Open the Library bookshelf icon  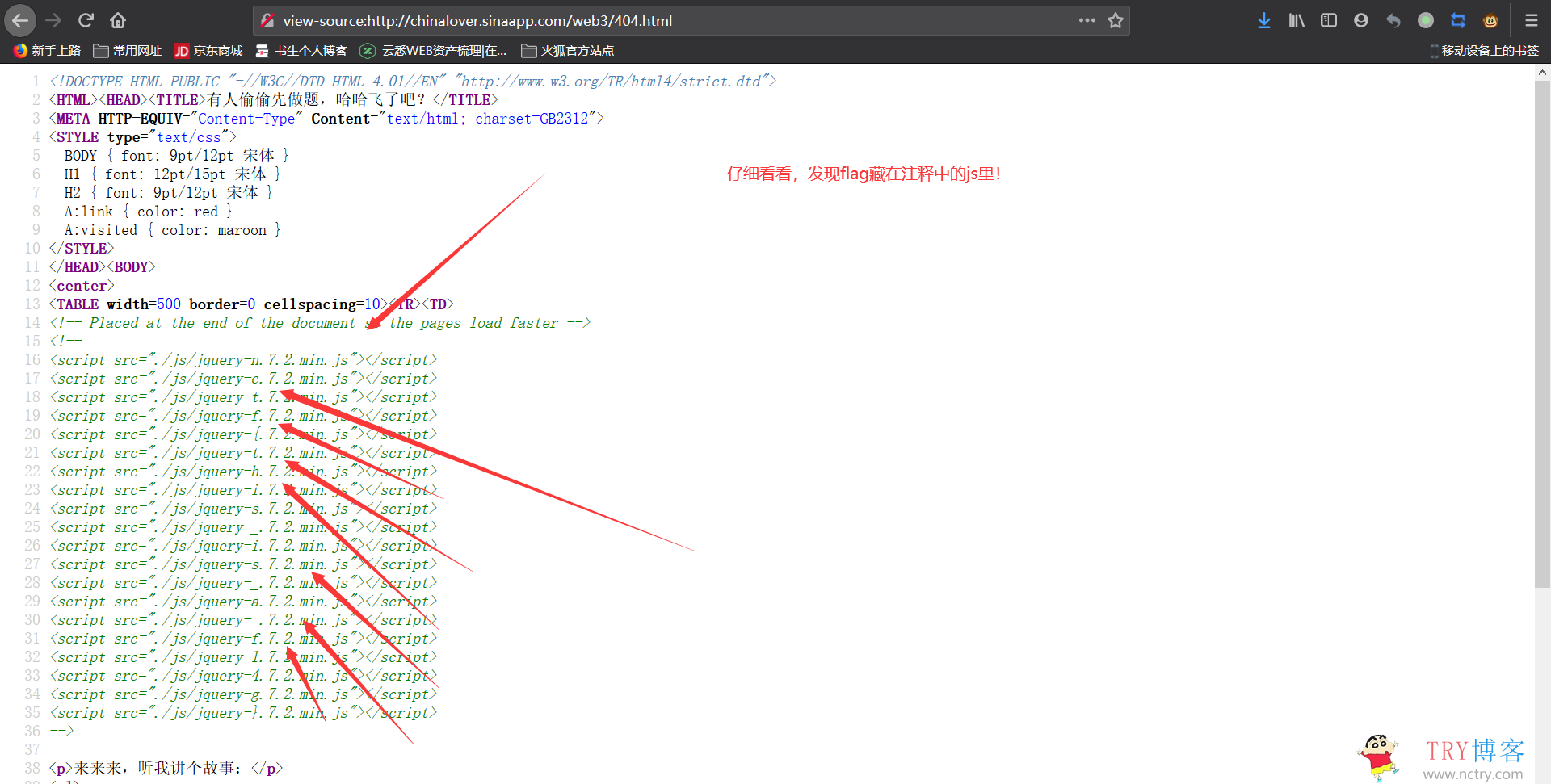coord(1297,20)
